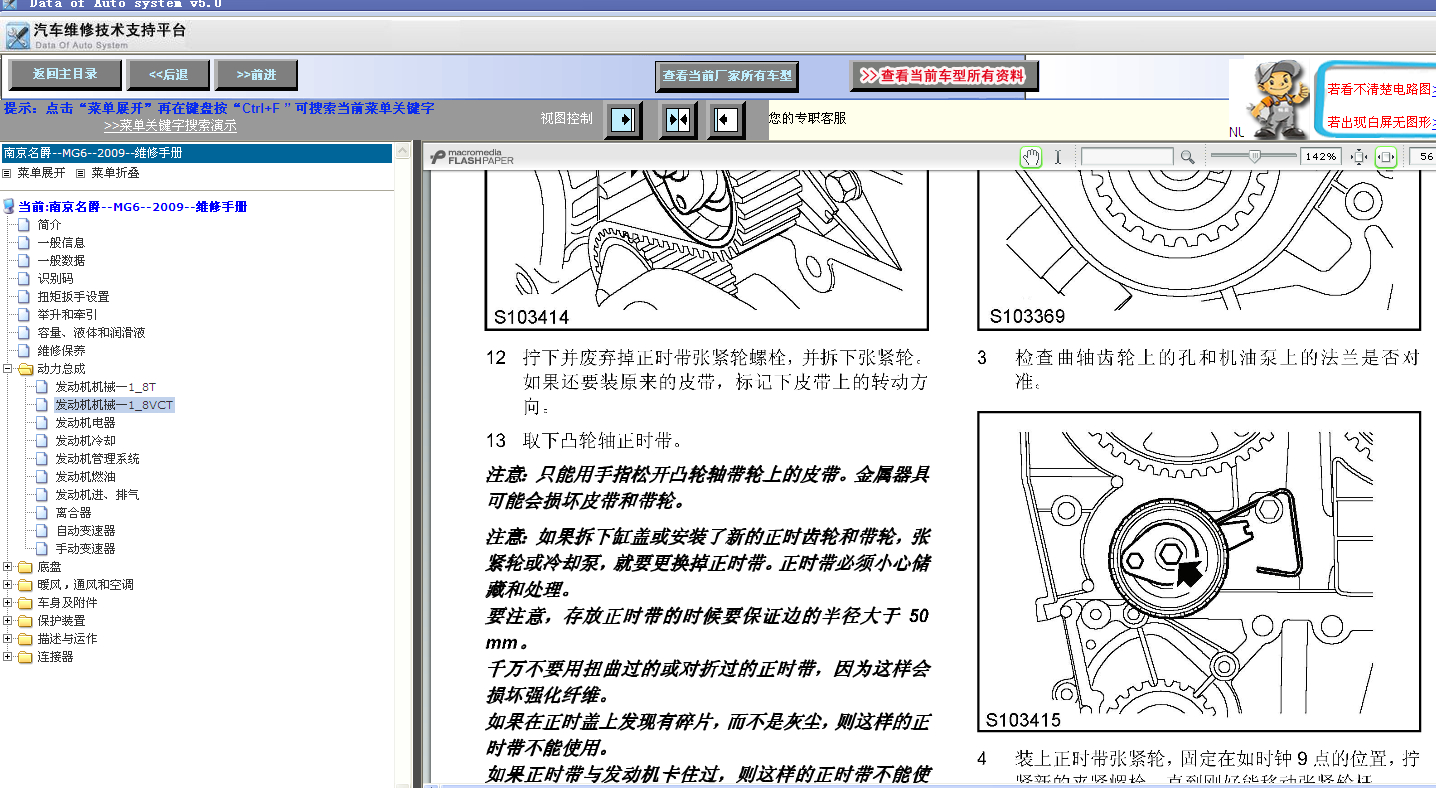
Task: Click the middle inward-arrows view control button
Action: tap(678, 120)
